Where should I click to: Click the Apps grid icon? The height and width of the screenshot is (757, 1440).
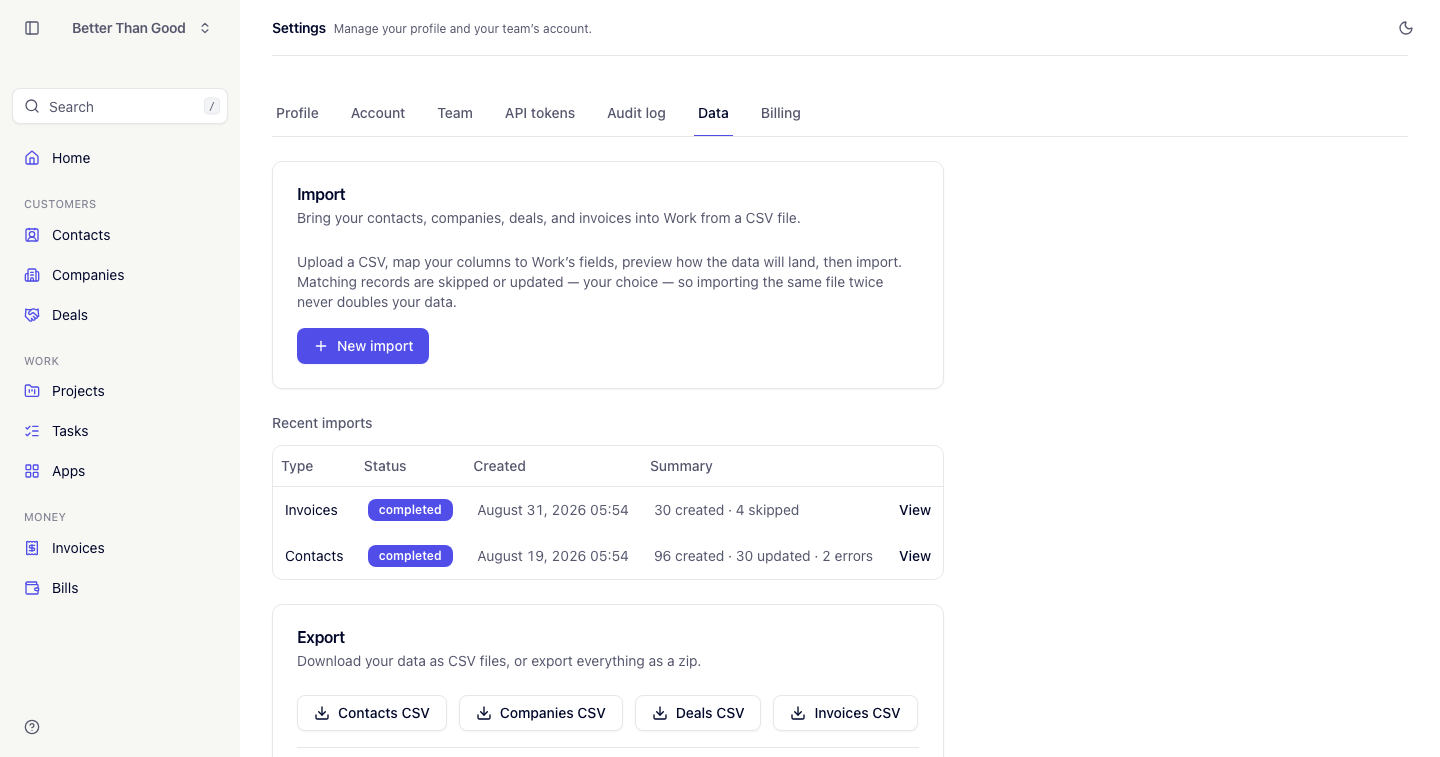[32, 471]
